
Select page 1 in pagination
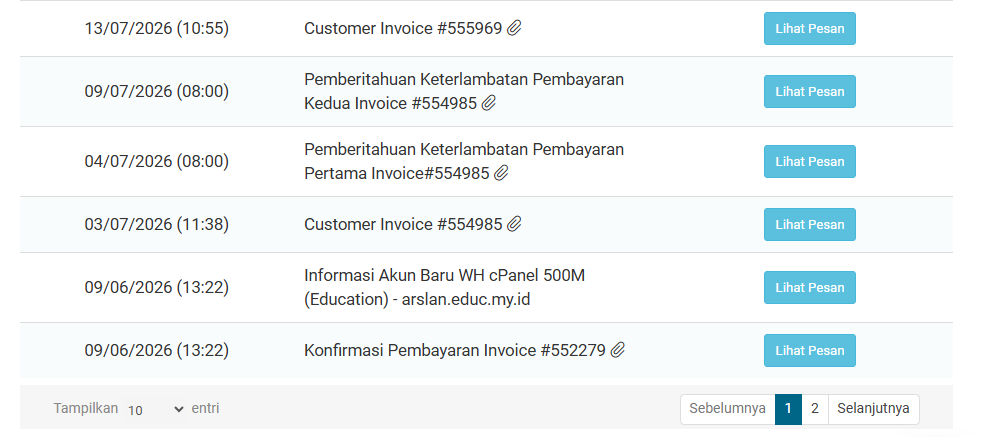coord(788,409)
